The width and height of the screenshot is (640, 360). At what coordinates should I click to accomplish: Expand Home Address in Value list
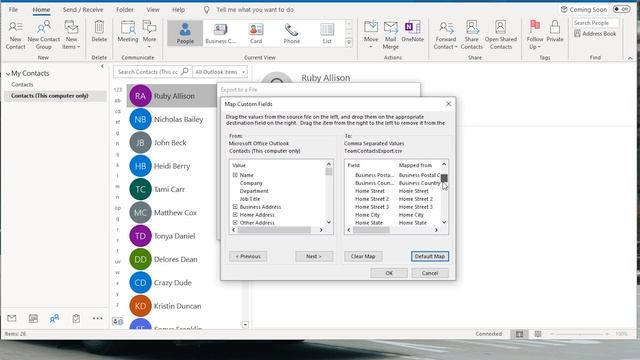pos(235,215)
